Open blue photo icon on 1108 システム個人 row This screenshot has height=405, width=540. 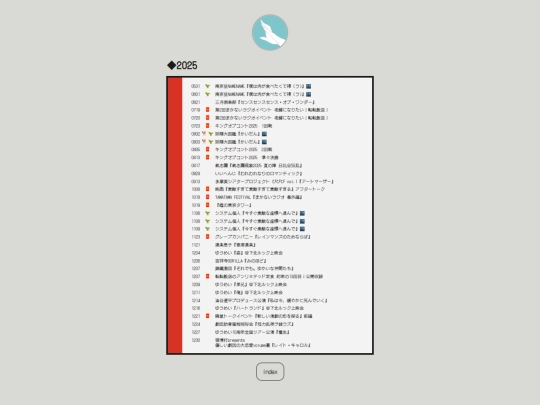[x=302, y=221]
